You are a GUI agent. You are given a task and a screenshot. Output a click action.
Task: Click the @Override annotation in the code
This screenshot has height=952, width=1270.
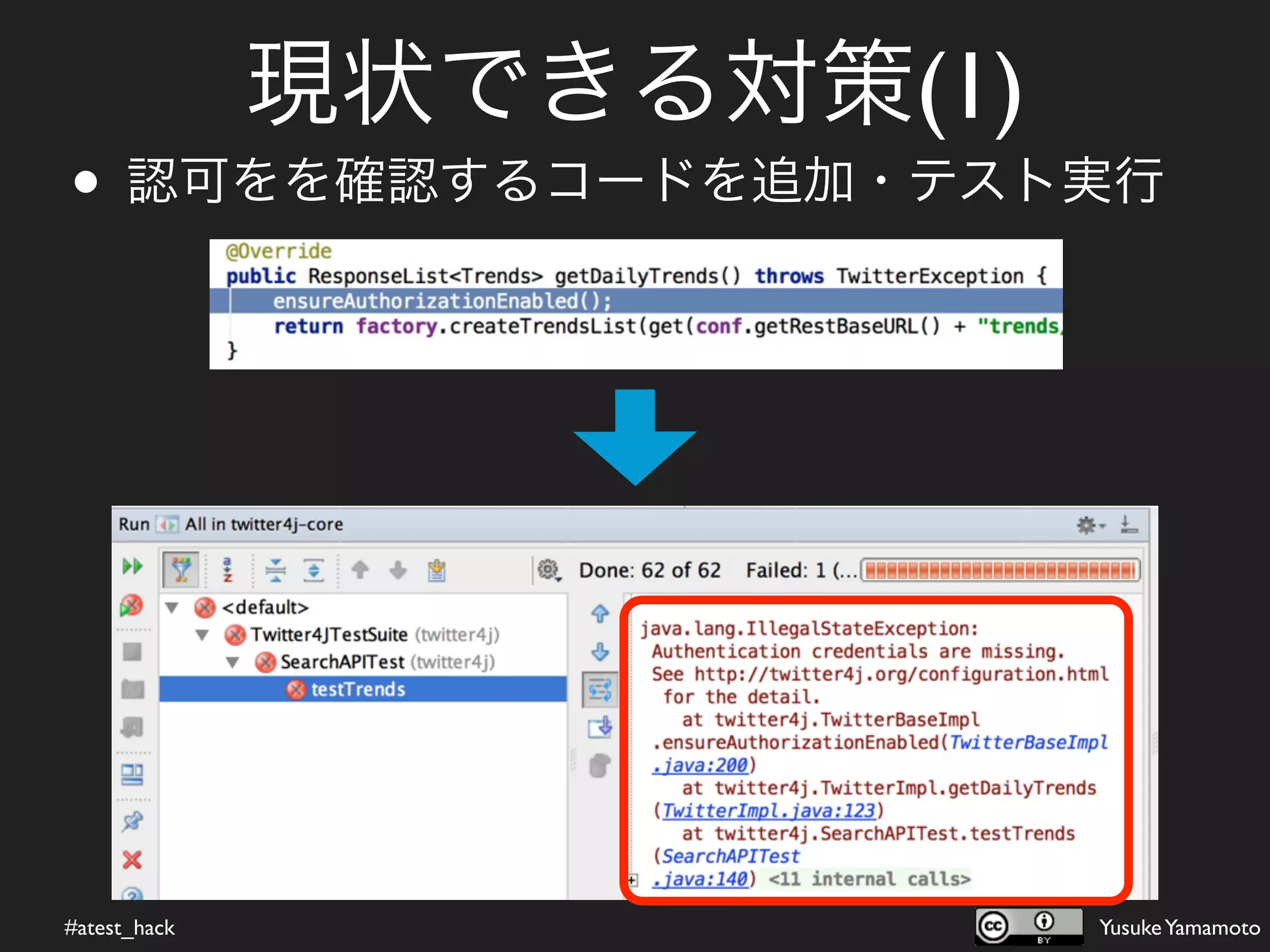pos(279,251)
